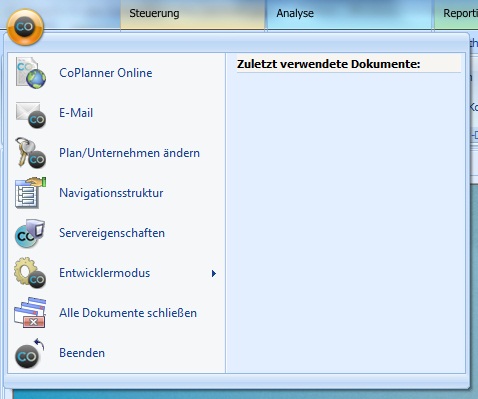
Task: Click the Entwicklermodus gear icon
Action: point(30,273)
